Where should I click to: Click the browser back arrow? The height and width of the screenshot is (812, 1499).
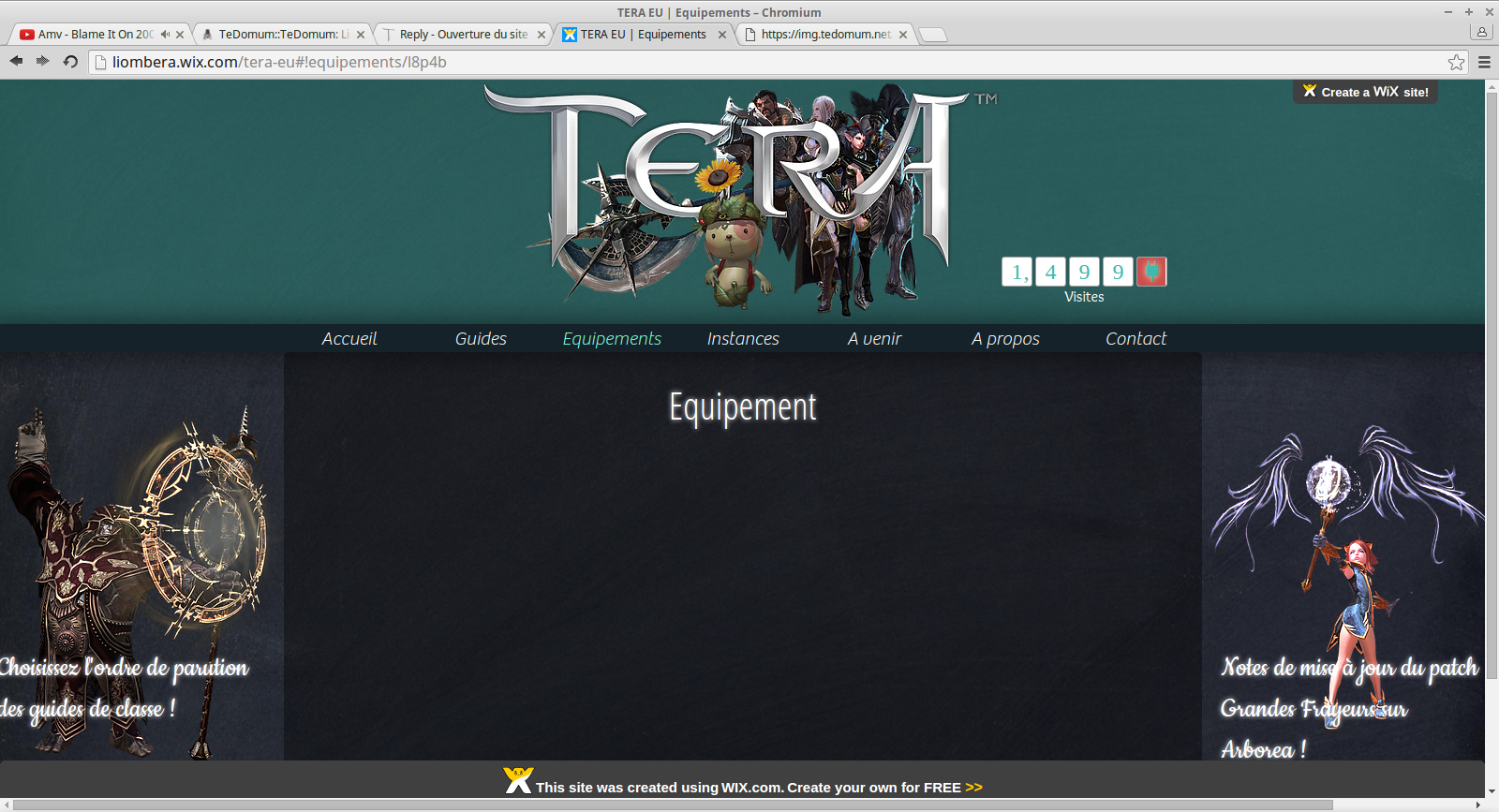coord(16,61)
